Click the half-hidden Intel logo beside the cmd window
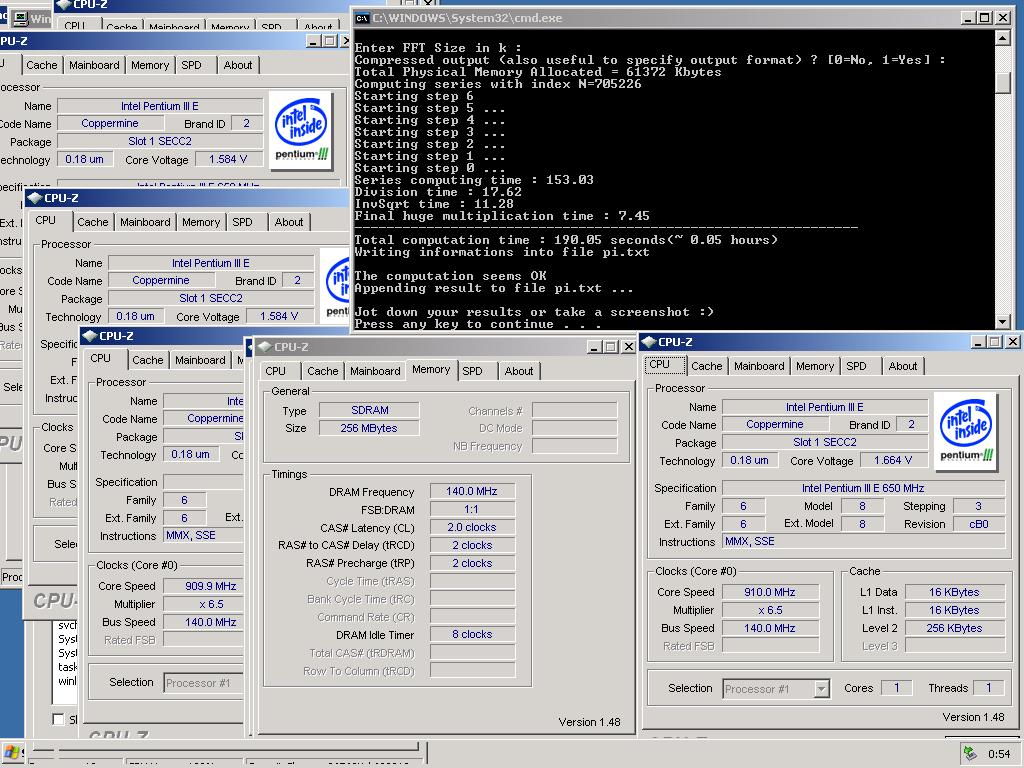Viewport: 1024px width, 768px height. [x=335, y=285]
